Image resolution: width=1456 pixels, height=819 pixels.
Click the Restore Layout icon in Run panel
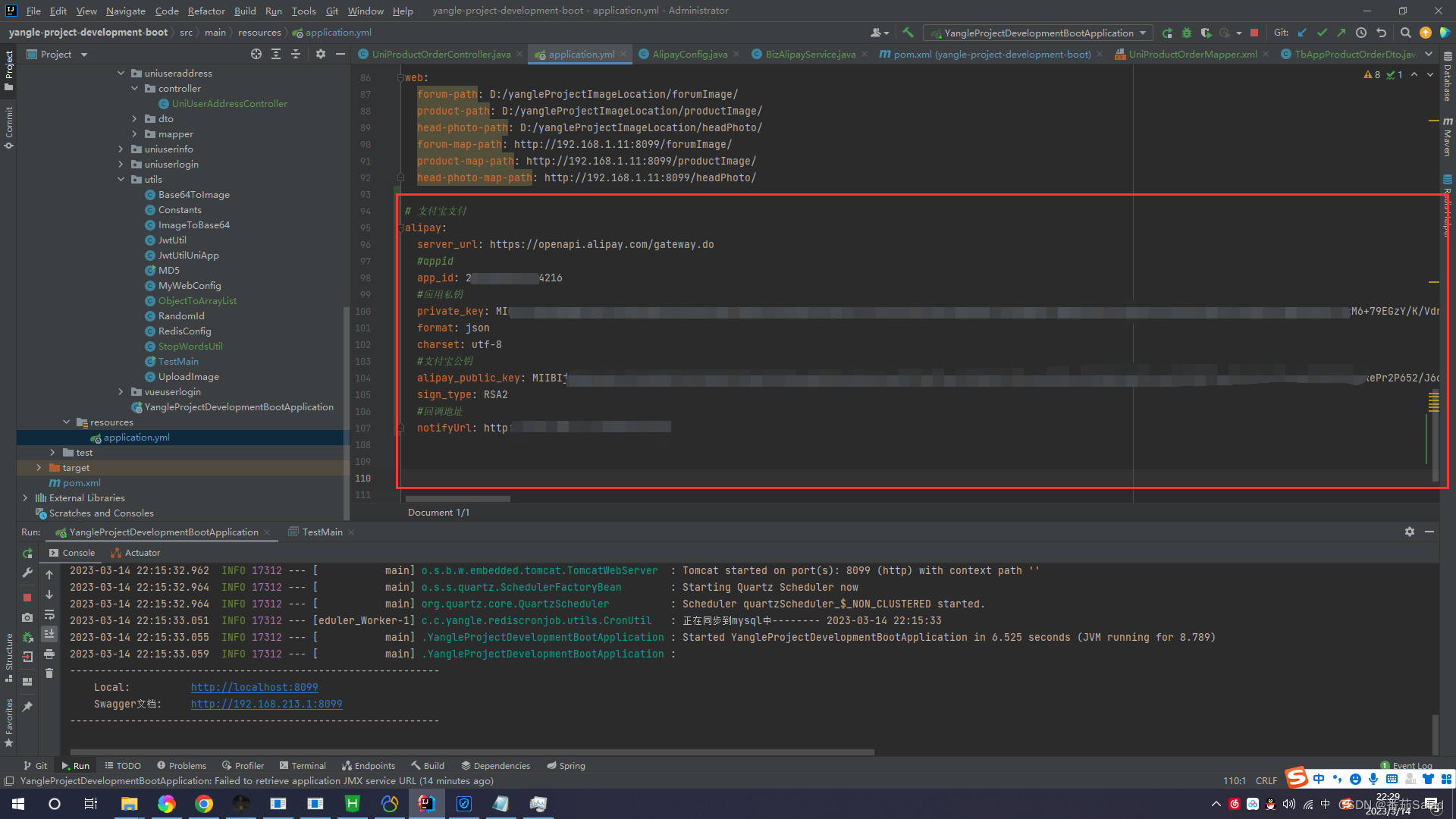point(27,681)
